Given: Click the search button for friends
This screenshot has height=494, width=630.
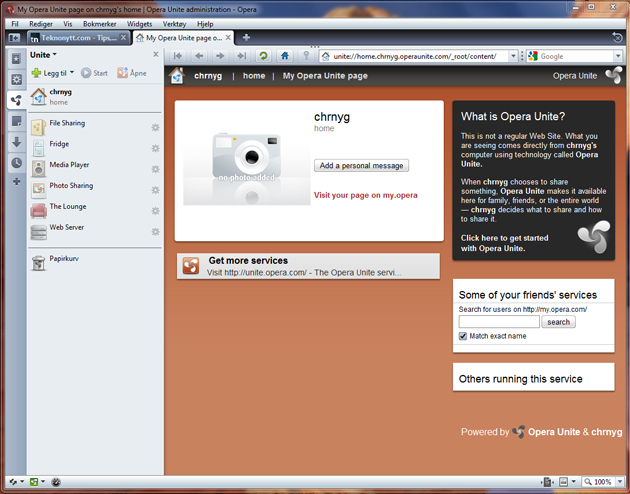Looking at the screenshot, I should point(558,322).
